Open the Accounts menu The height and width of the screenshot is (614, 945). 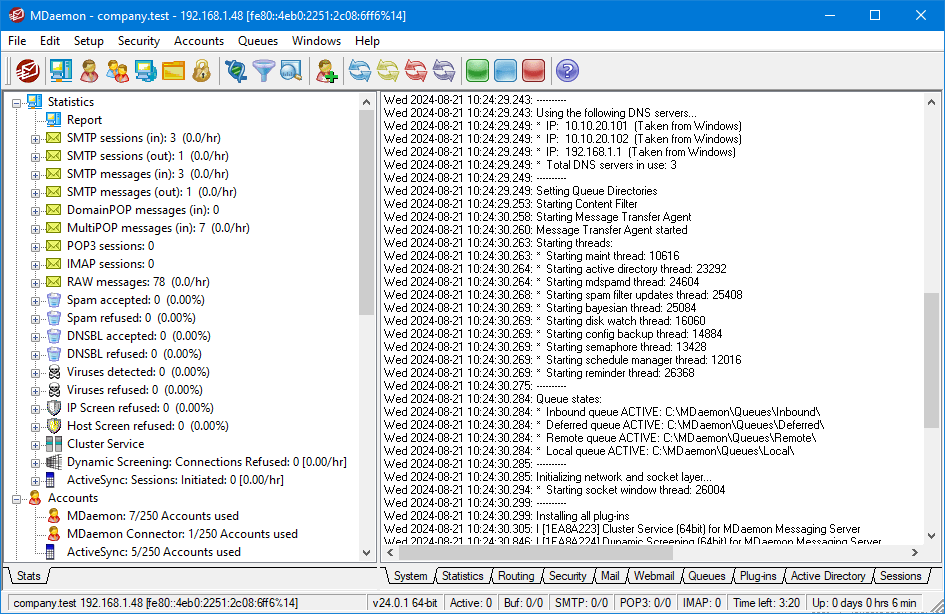tap(199, 41)
